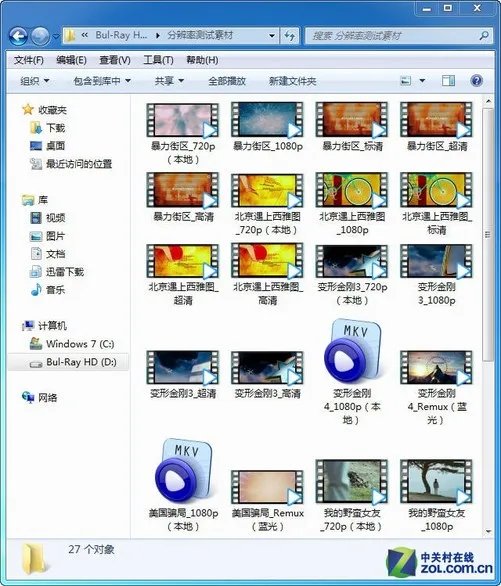Select video 暴力街区_高清
The width and height of the screenshot is (501, 586).
183,197
